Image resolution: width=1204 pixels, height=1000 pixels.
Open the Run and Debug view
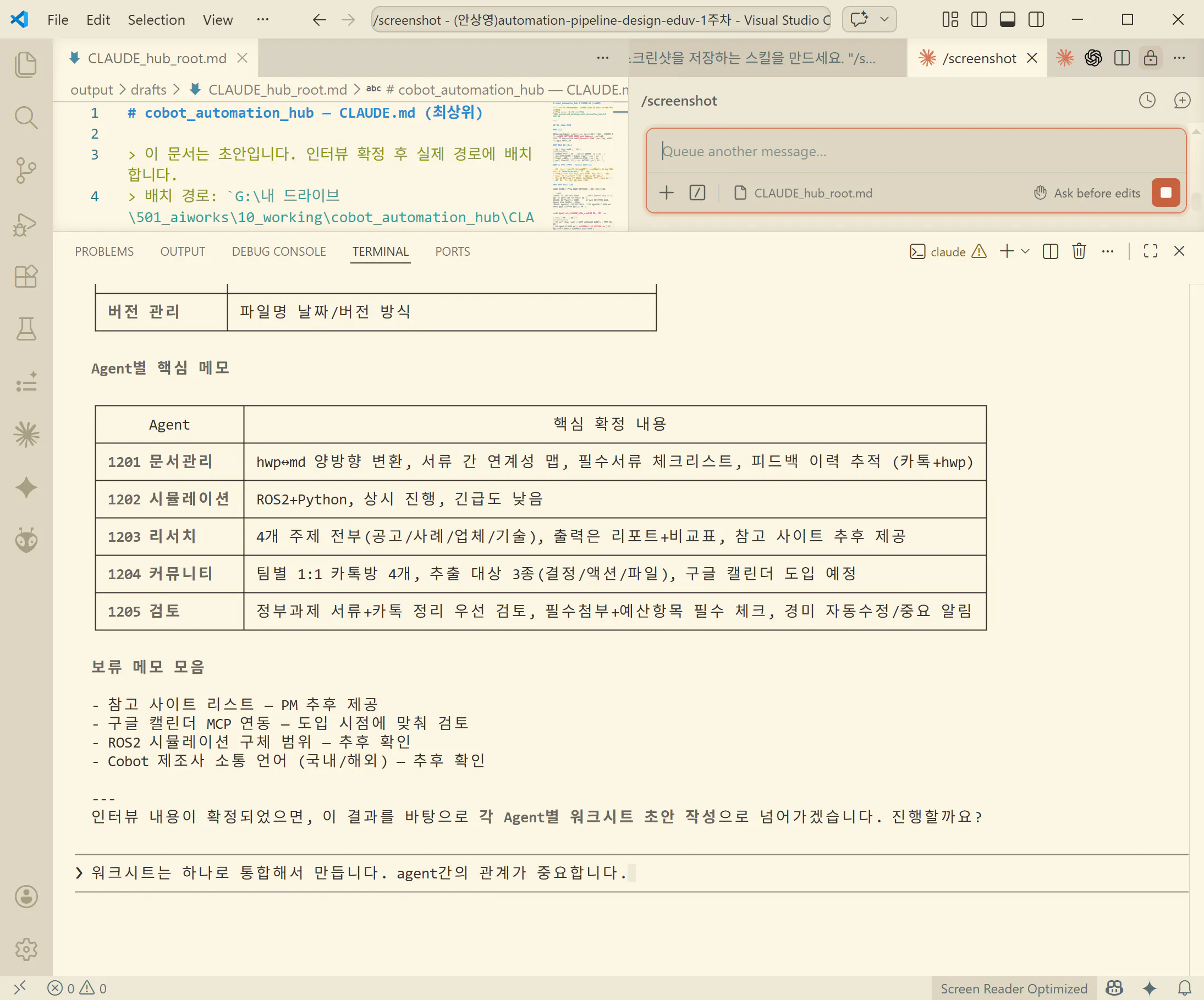[x=26, y=224]
